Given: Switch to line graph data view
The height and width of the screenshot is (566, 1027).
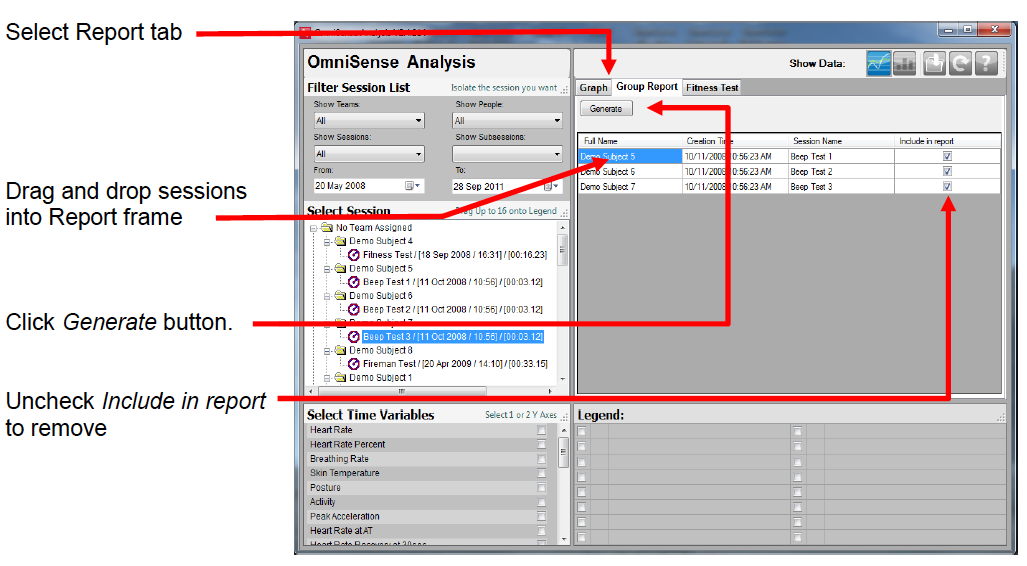Looking at the screenshot, I should point(878,64).
